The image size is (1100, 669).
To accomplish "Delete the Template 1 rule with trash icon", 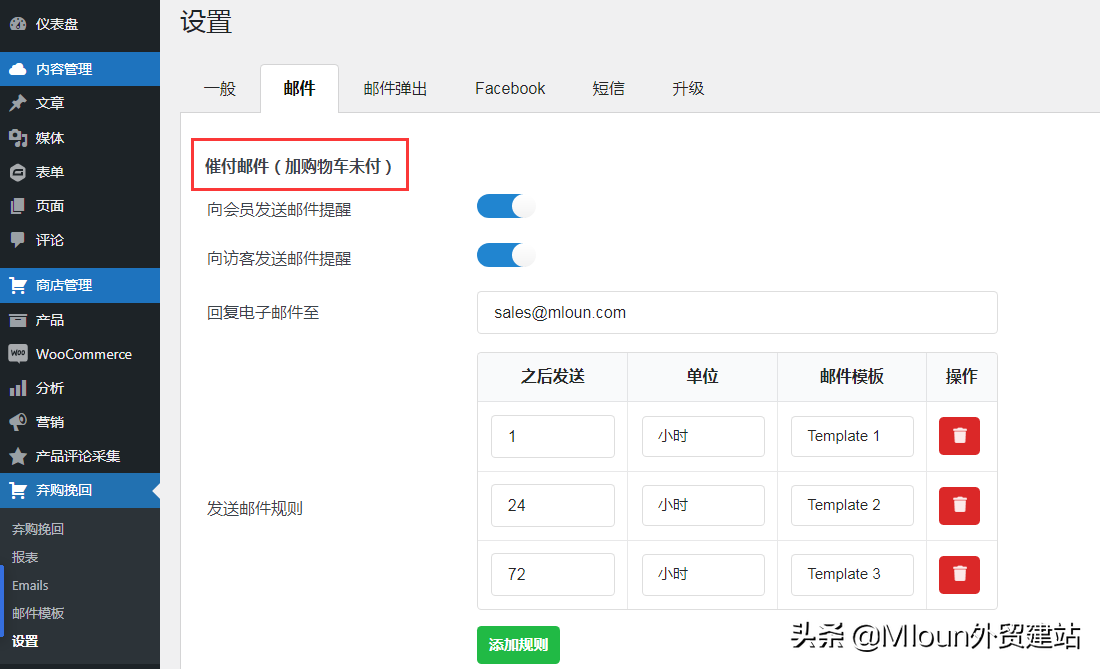I will [x=959, y=435].
